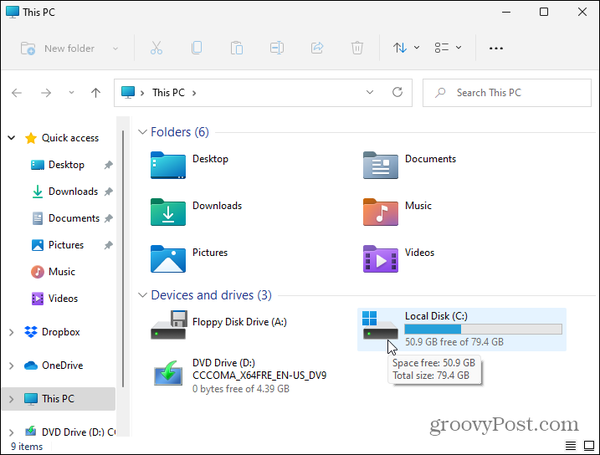Open the Sort options button
The height and width of the screenshot is (455, 600).
[406, 48]
